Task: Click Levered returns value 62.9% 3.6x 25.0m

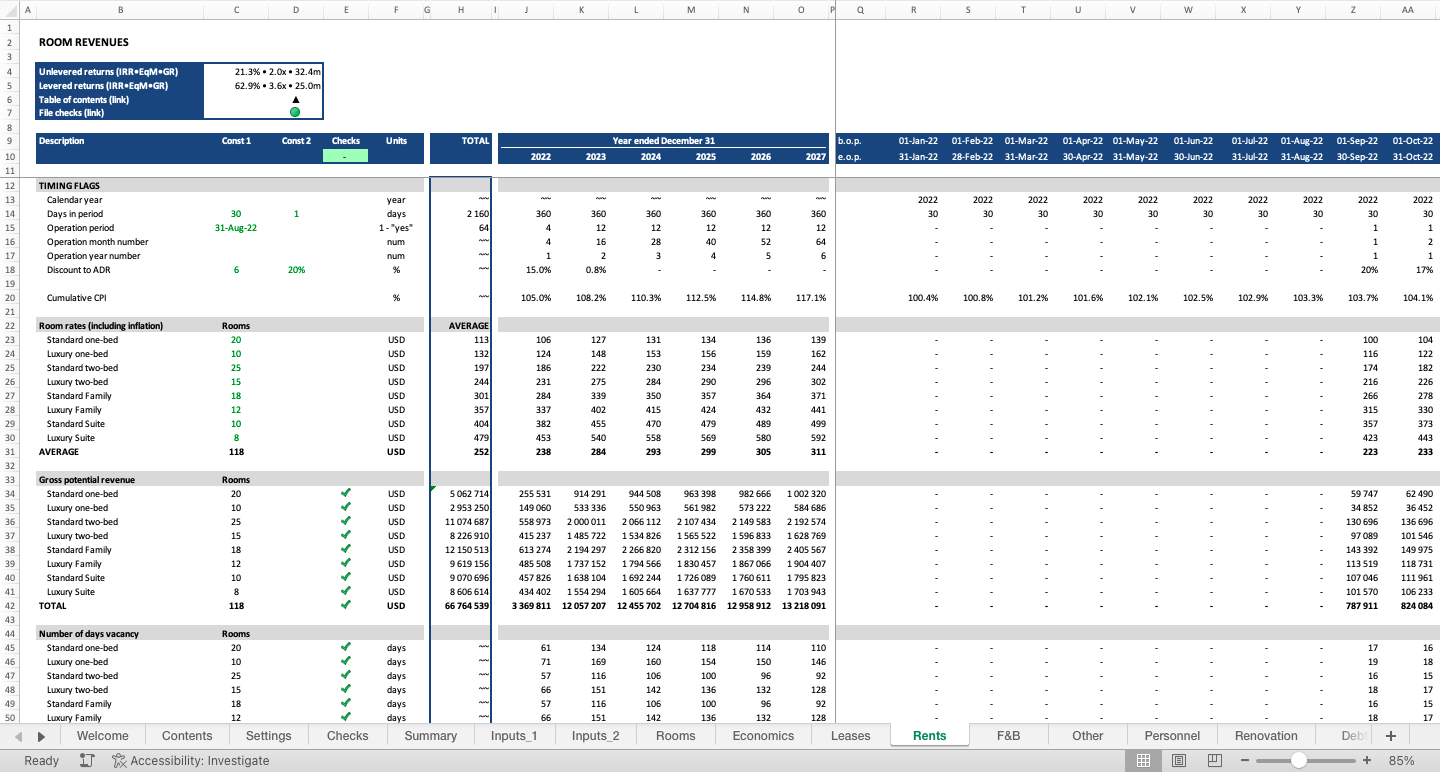Action: [278, 86]
